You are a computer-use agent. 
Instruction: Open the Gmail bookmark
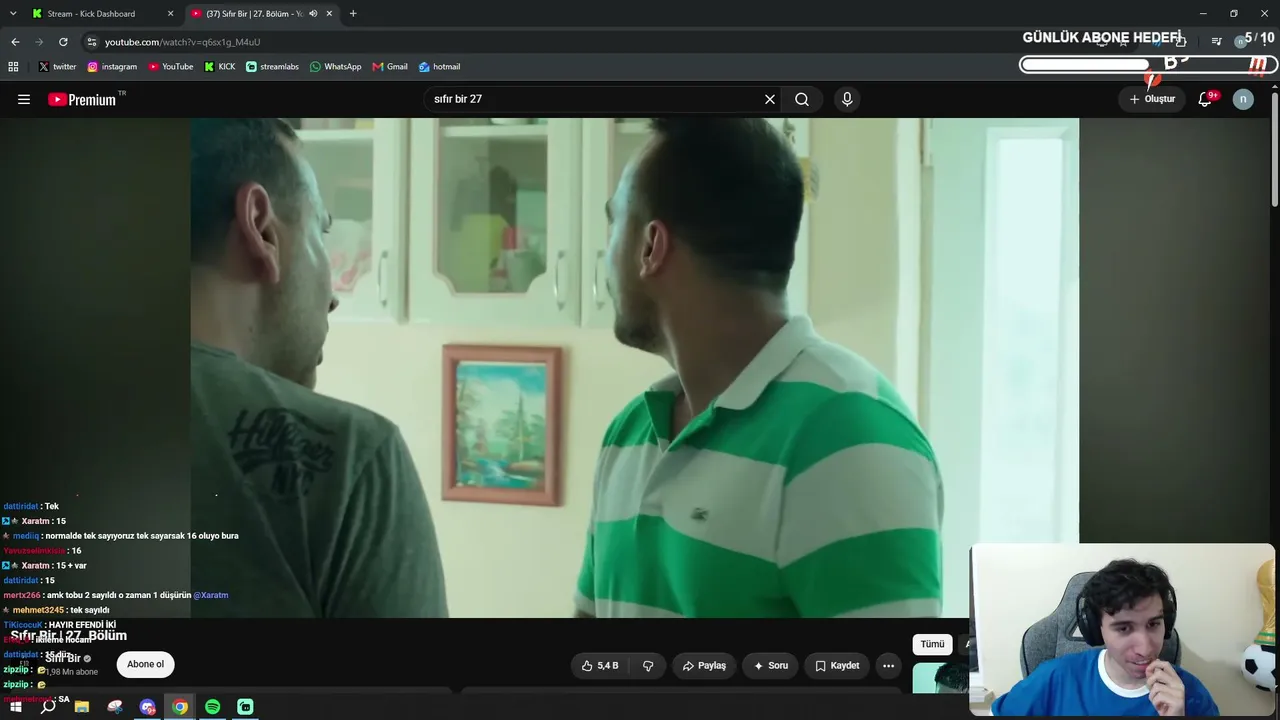[390, 67]
